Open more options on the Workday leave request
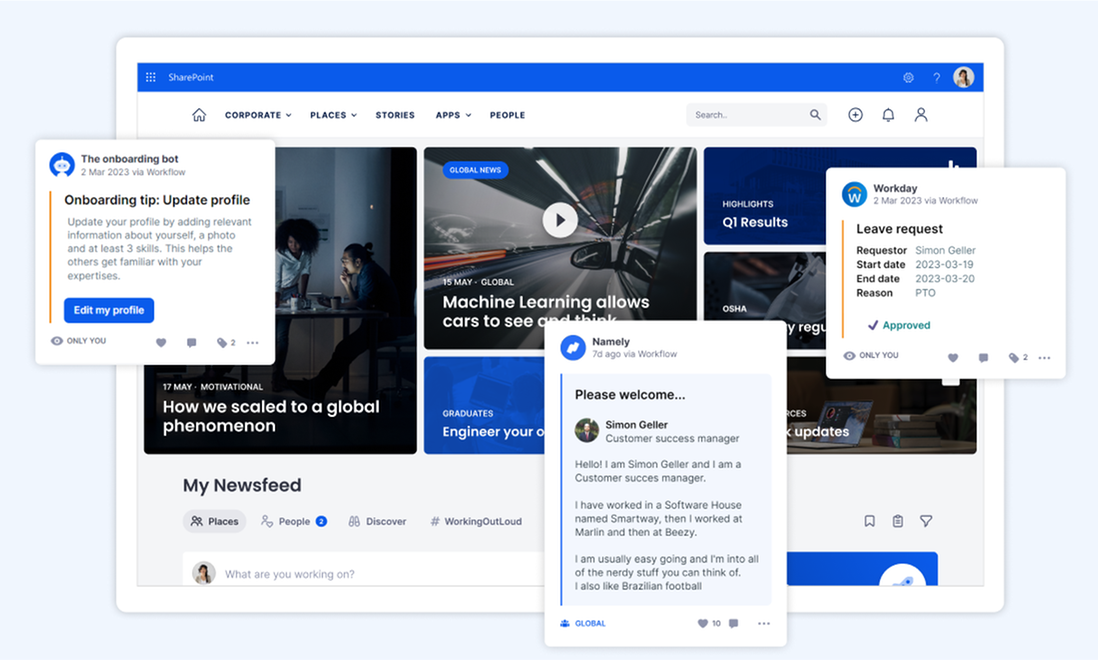This screenshot has width=1098, height=660. pyautogui.click(x=1044, y=357)
